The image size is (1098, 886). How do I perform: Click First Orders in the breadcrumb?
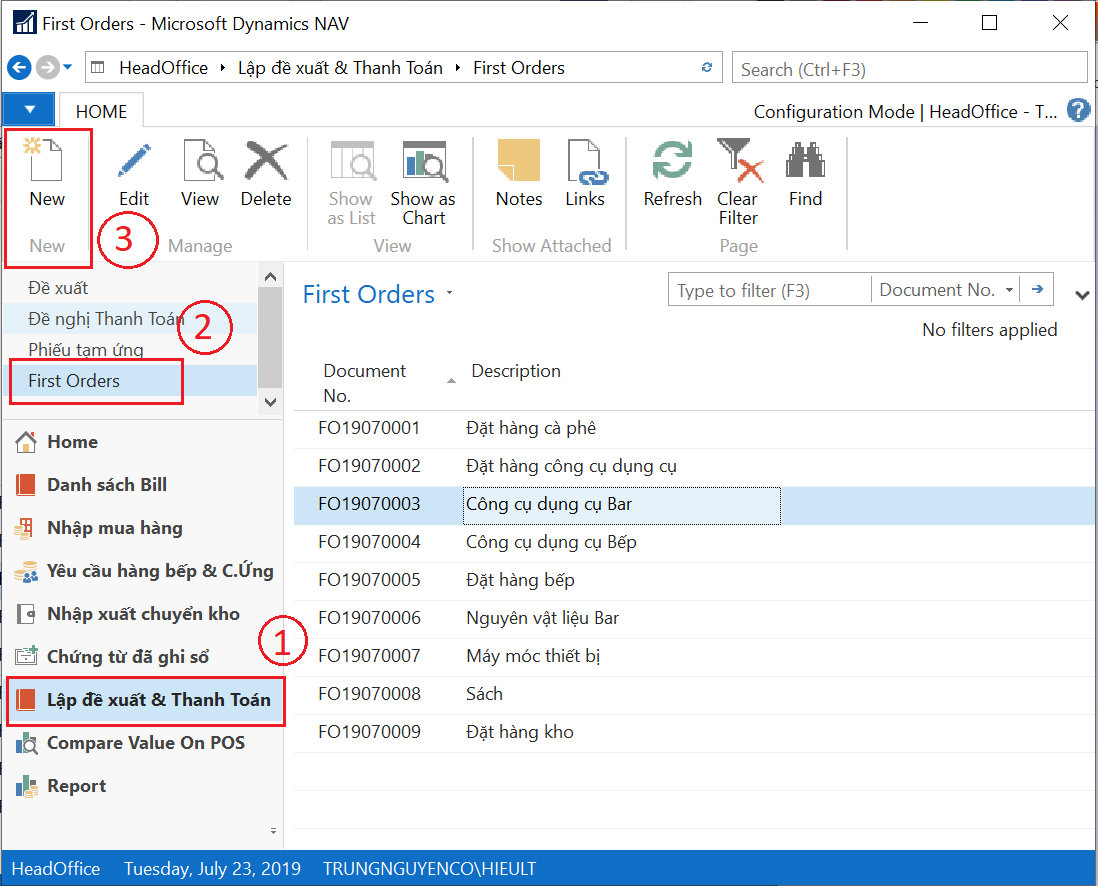pyautogui.click(x=519, y=68)
